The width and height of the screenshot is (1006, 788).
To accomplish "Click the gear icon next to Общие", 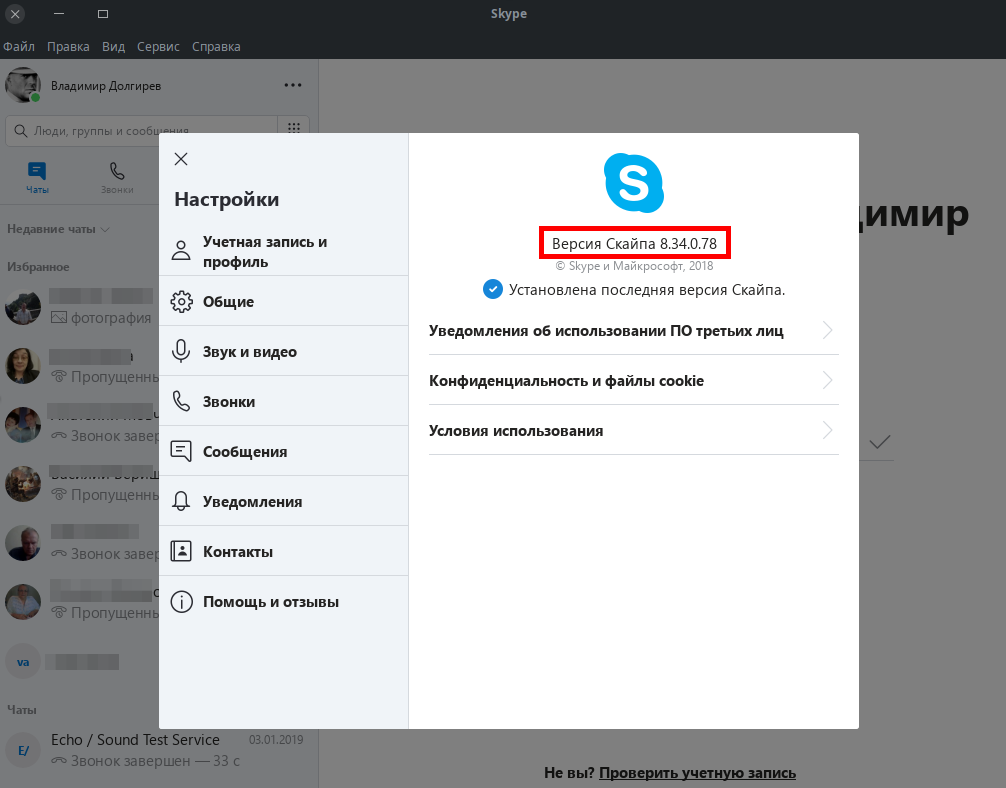I will point(182,301).
